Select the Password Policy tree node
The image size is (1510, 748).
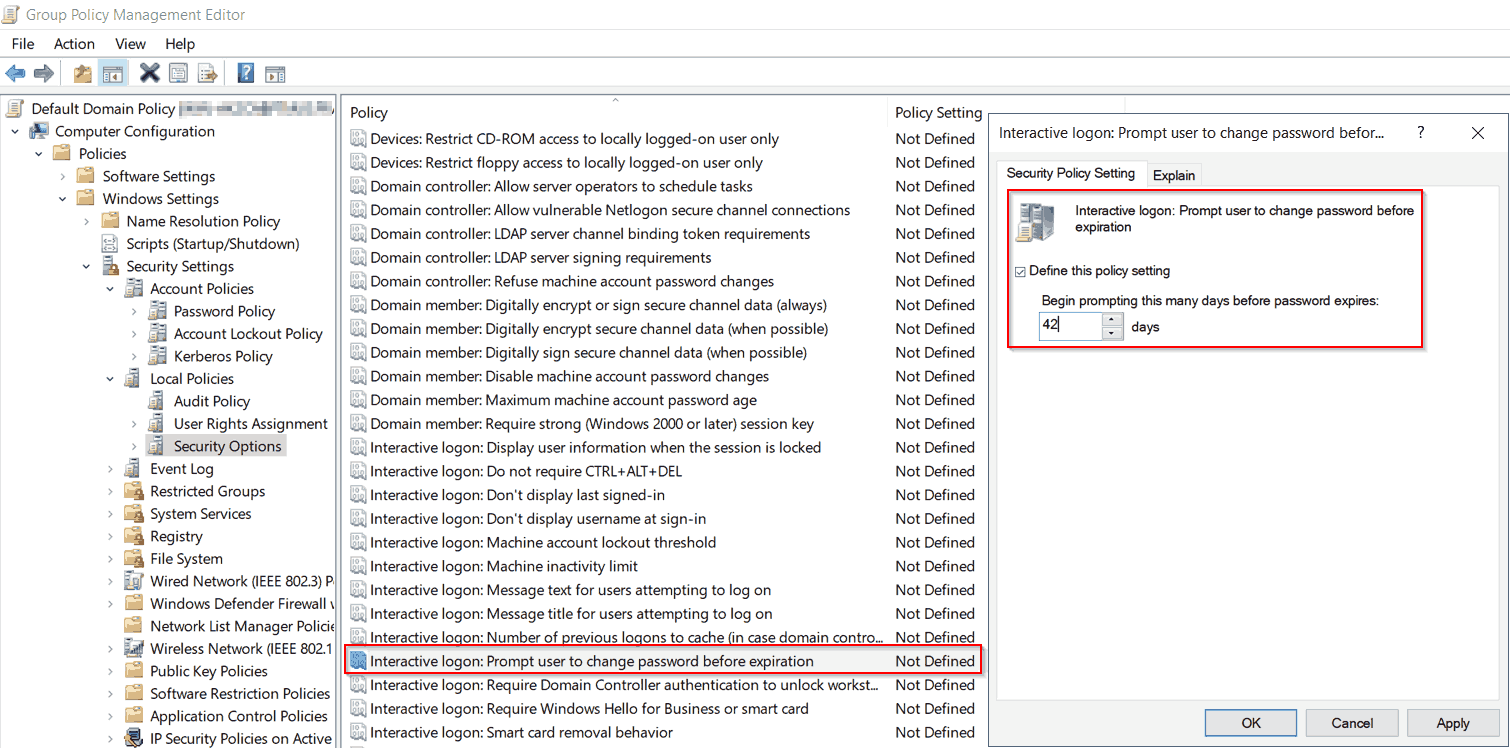coord(222,310)
